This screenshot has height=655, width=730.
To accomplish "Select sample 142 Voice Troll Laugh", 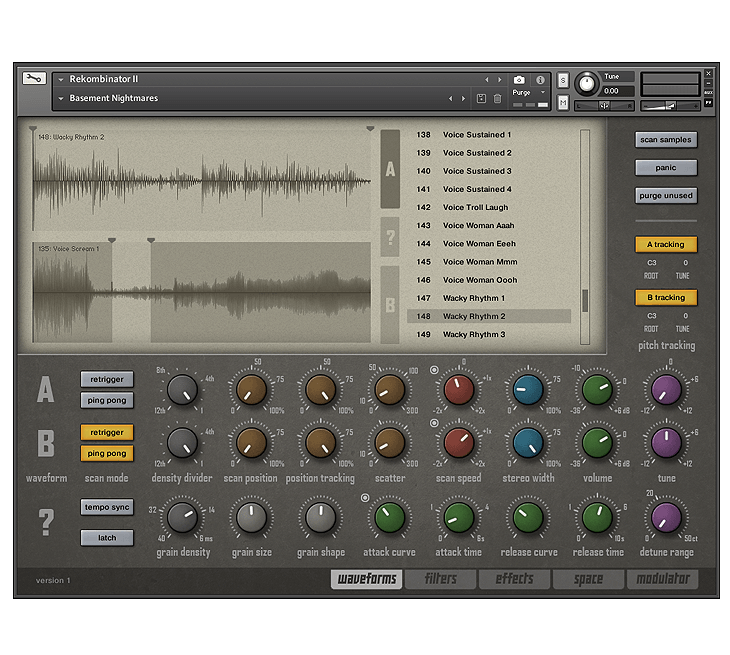I will (x=489, y=208).
